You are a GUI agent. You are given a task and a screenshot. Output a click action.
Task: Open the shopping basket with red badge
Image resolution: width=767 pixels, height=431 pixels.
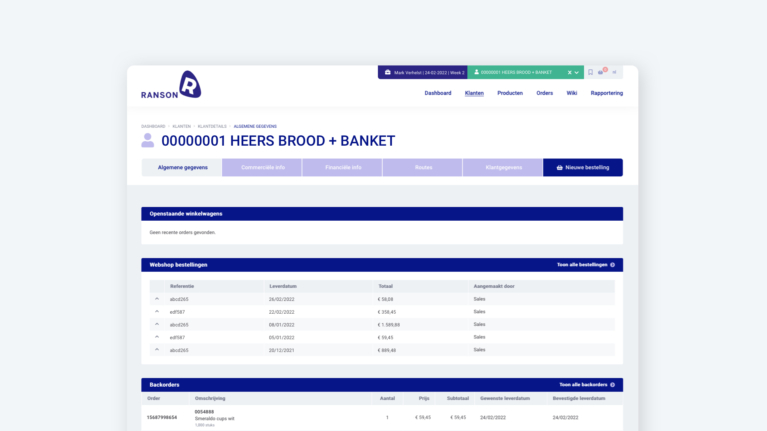601,72
